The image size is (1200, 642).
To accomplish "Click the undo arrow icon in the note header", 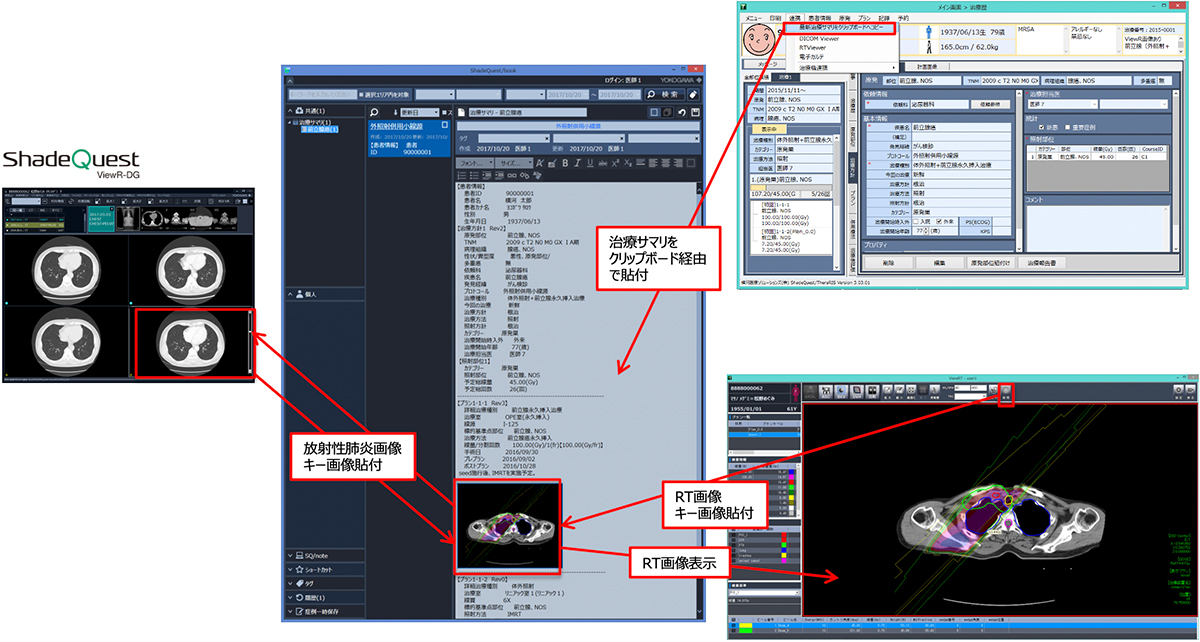I will click(681, 112).
